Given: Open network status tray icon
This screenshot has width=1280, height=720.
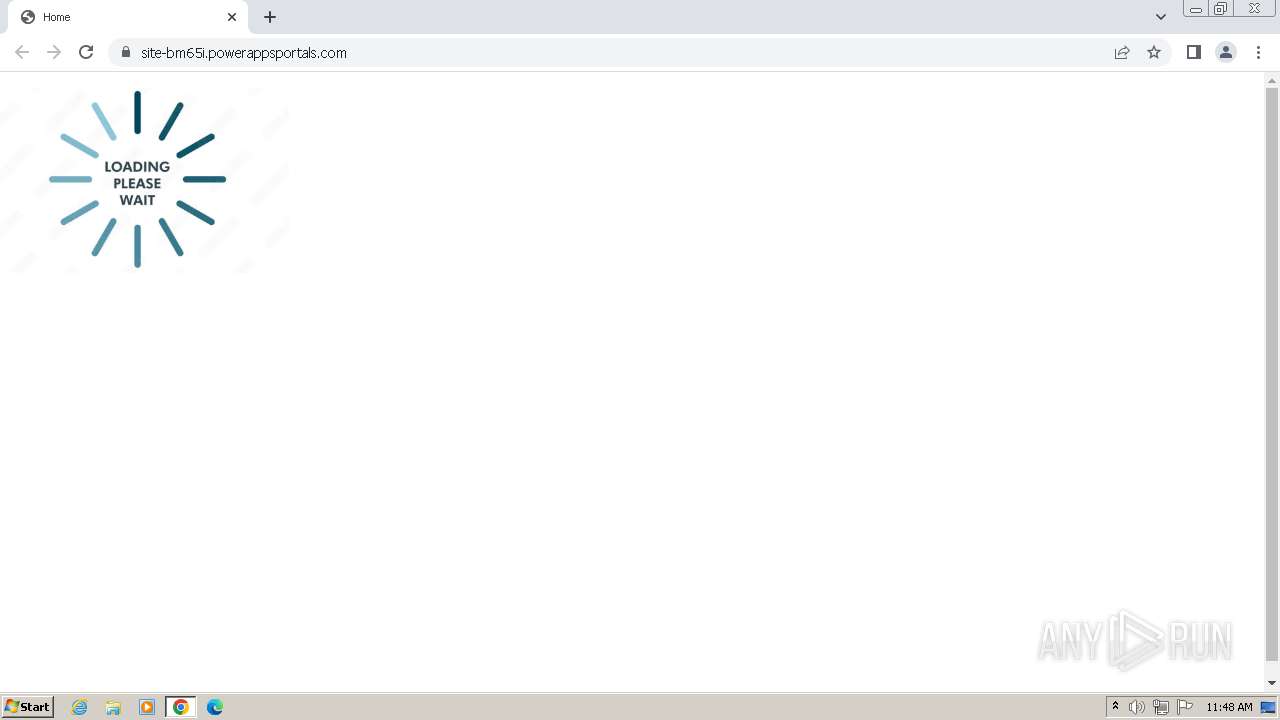Looking at the screenshot, I should 1161,707.
